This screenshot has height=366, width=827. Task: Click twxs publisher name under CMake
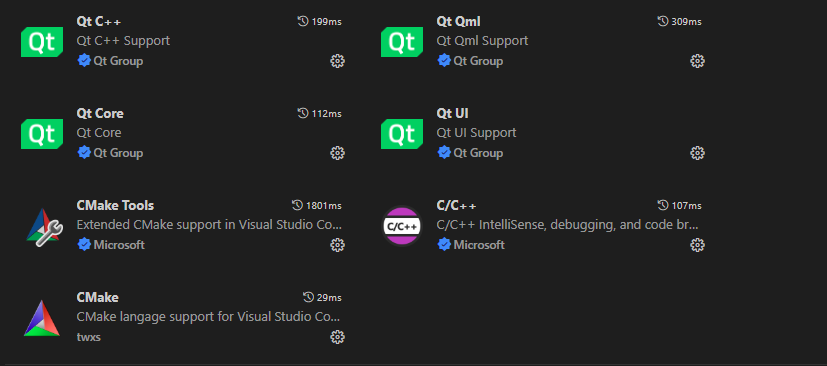click(89, 337)
